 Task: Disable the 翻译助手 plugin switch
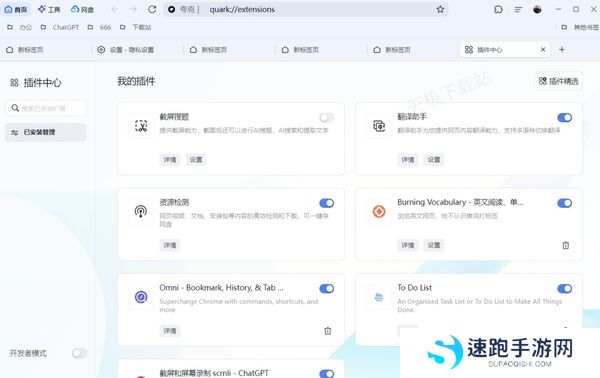coord(564,117)
